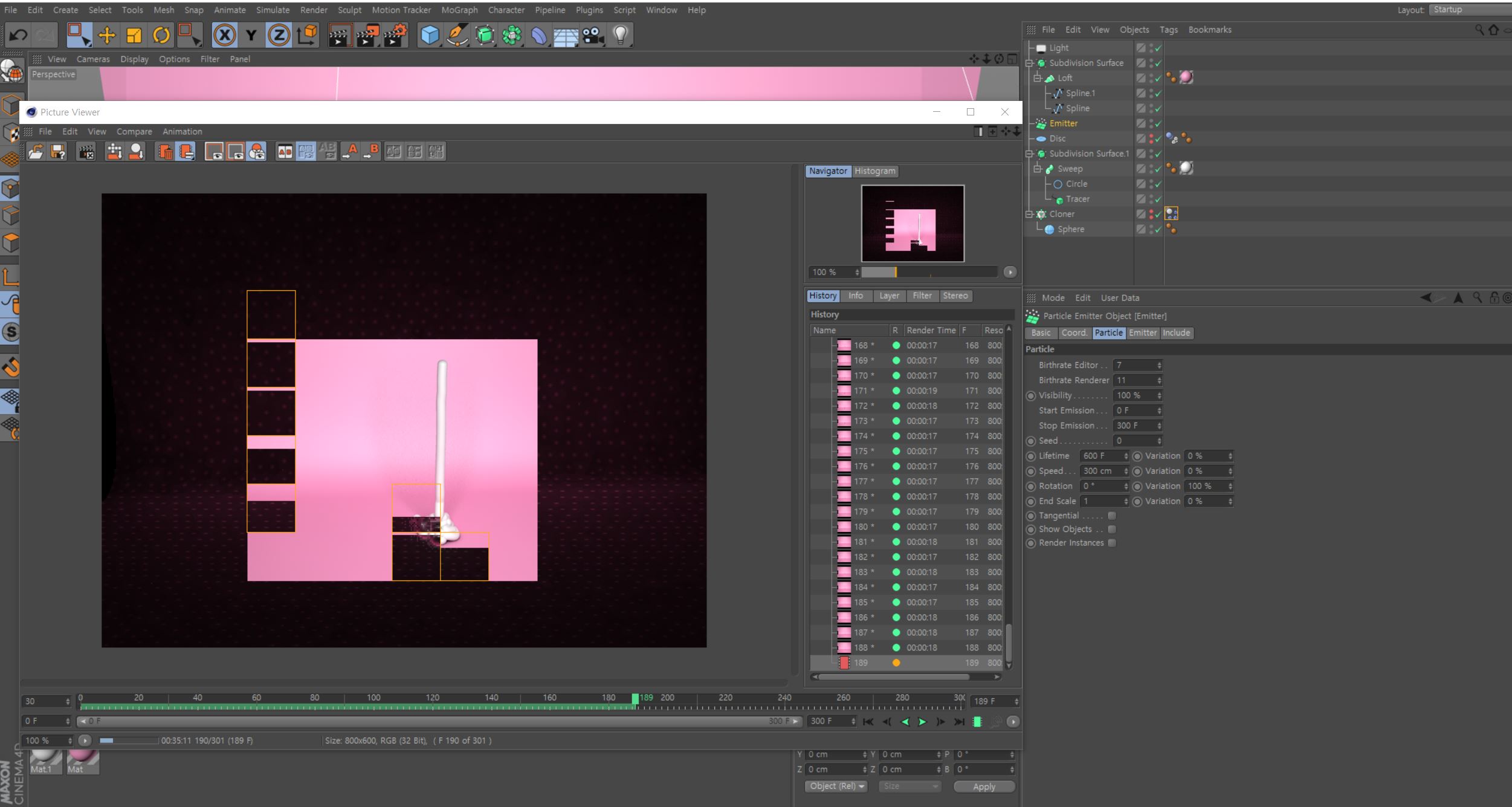The image size is (1512, 807).
Task: Activate the Move tool
Action: click(x=106, y=35)
